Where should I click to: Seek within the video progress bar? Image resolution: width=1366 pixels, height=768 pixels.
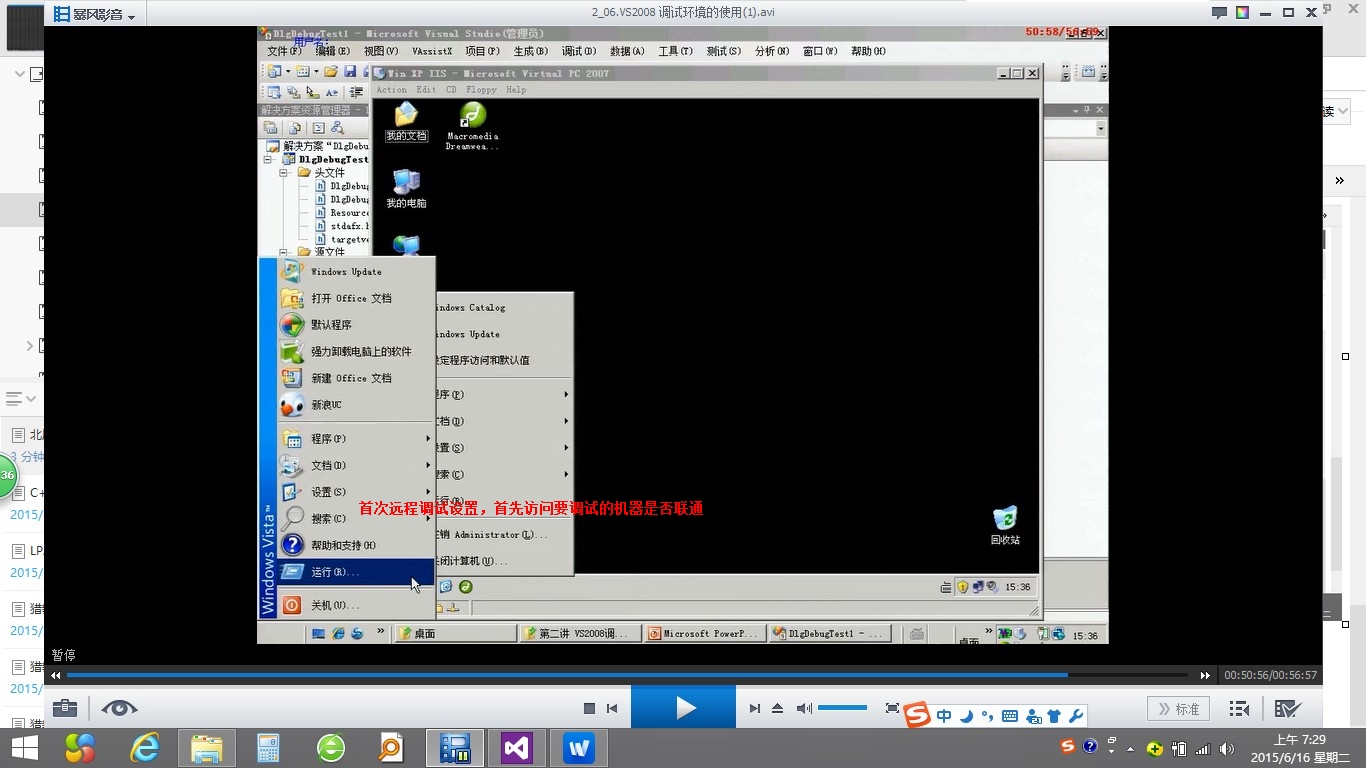pos(626,675)
